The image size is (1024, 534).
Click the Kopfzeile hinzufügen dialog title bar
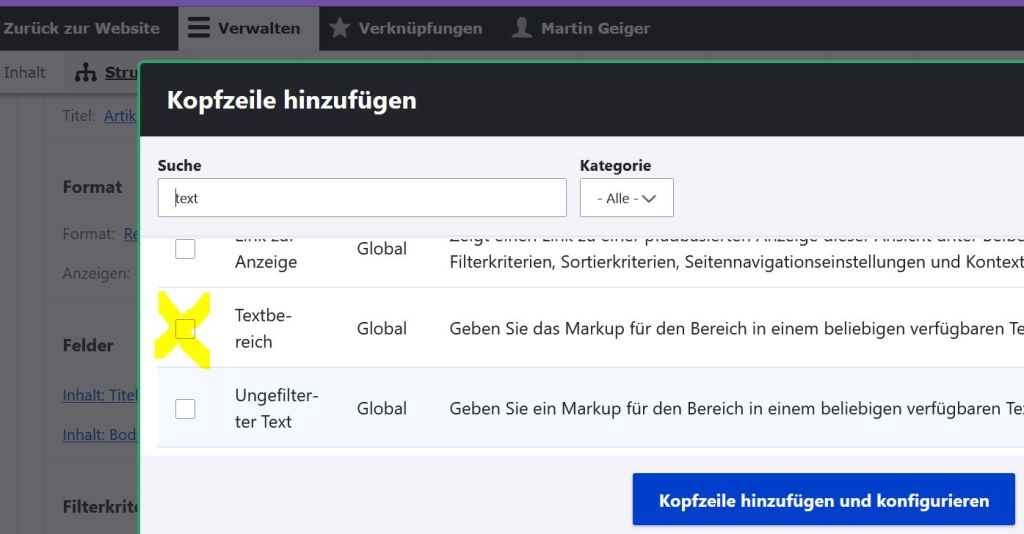click(x=580, y=100)
